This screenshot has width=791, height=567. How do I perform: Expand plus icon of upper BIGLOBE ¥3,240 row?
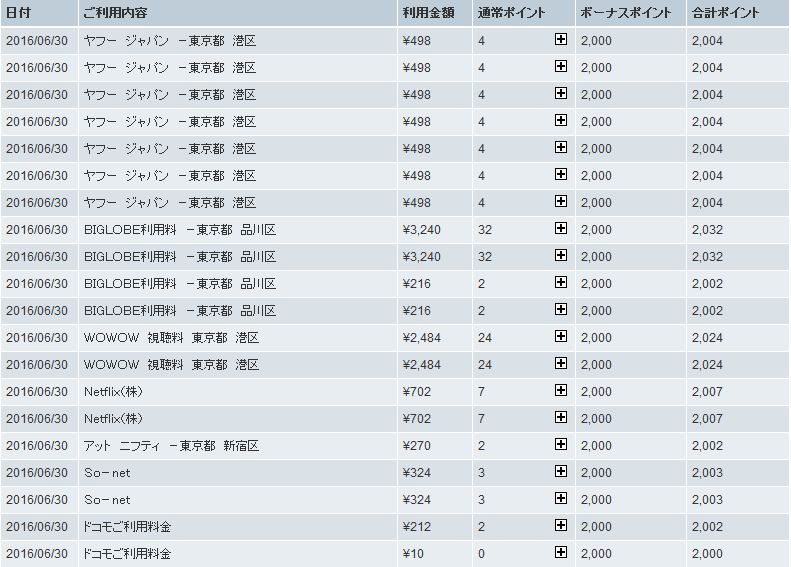click(x=560, y=229)
